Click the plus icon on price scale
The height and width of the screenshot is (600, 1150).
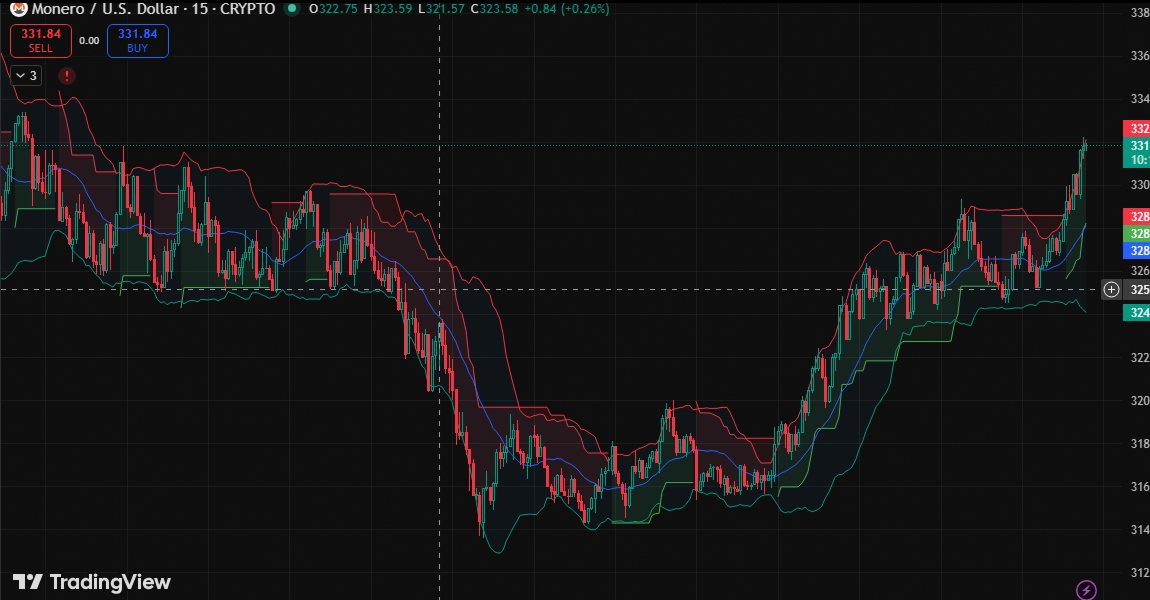(1111, 290)
